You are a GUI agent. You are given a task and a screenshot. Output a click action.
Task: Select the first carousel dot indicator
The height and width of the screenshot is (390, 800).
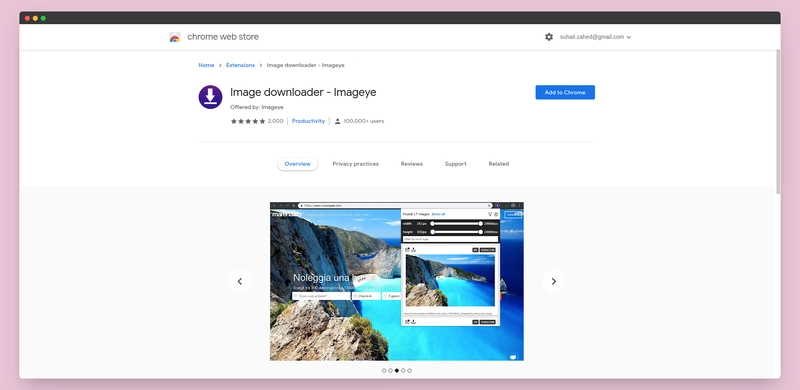click(384, 371)
